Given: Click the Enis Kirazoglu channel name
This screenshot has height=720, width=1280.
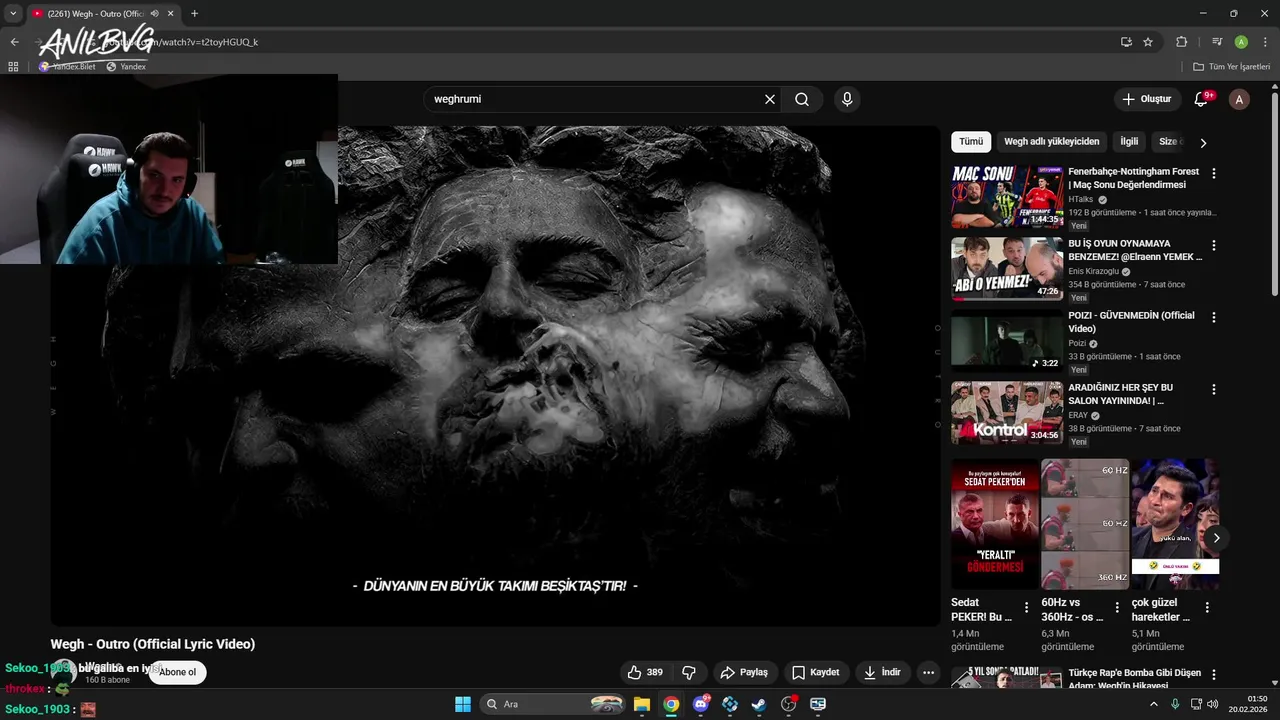Looking at the screenshot, I should (x=1093, y=272).
